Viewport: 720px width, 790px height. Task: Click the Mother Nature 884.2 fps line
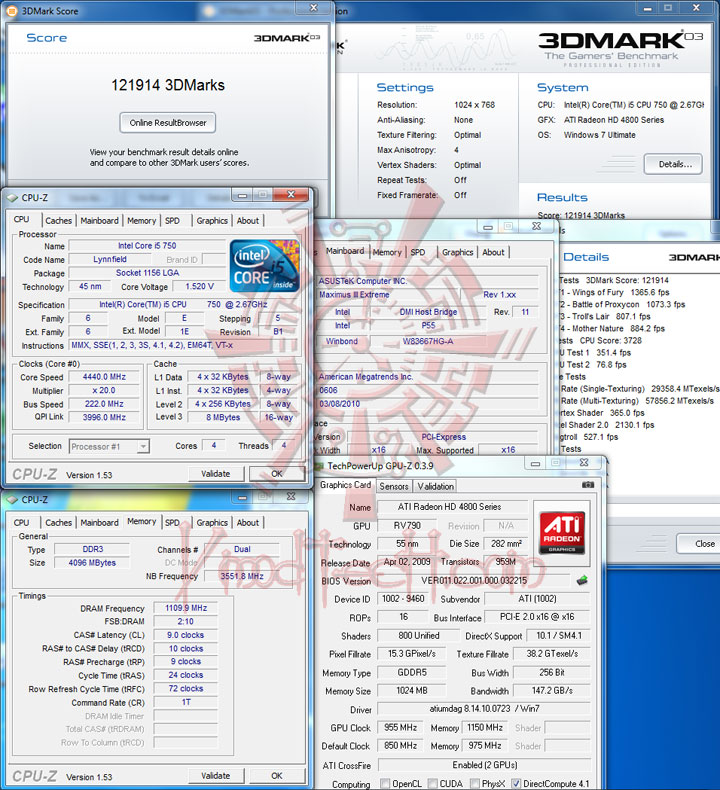(613, 328)
